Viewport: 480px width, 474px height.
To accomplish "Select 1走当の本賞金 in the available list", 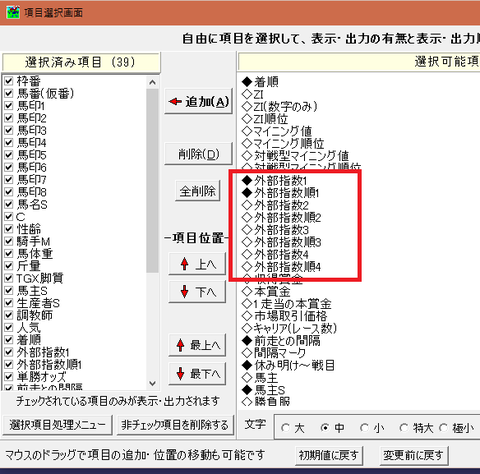I will coord(287,304).
